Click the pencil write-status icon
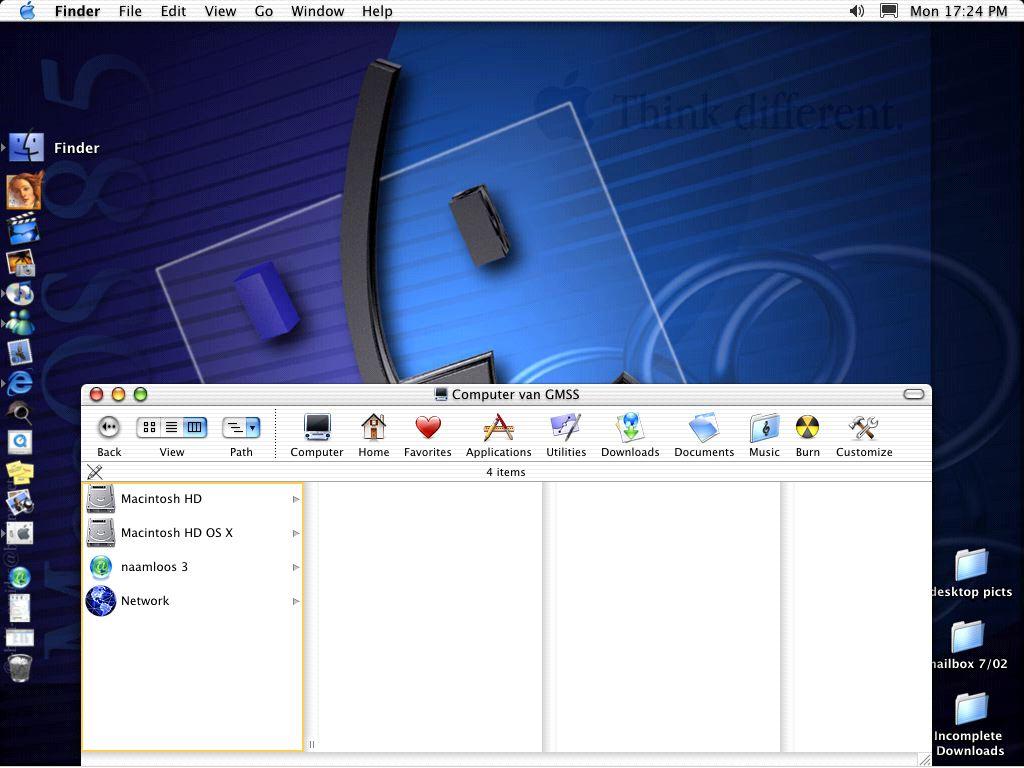 tap(95, 472)
